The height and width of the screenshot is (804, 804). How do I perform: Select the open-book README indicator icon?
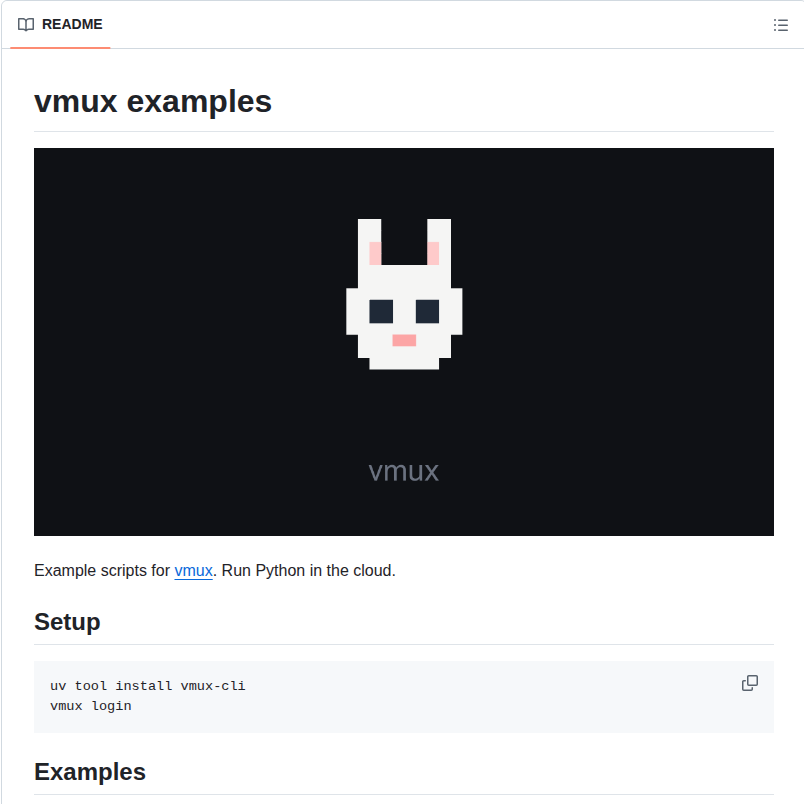(25, 25)
